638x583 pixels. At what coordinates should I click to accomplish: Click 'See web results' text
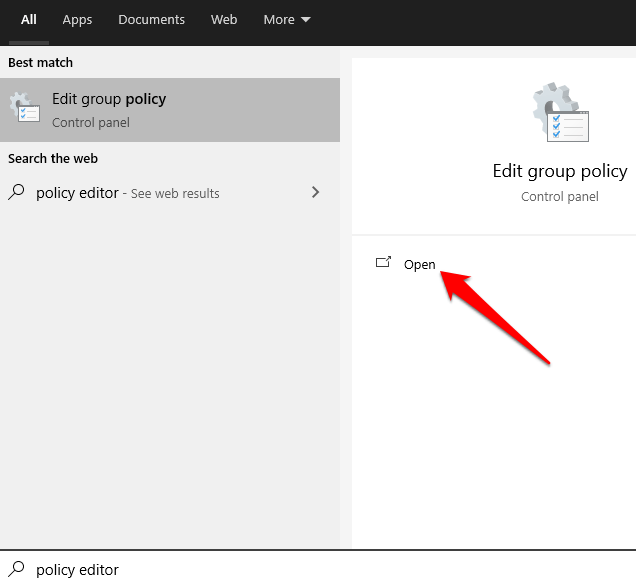coord(175,194)
